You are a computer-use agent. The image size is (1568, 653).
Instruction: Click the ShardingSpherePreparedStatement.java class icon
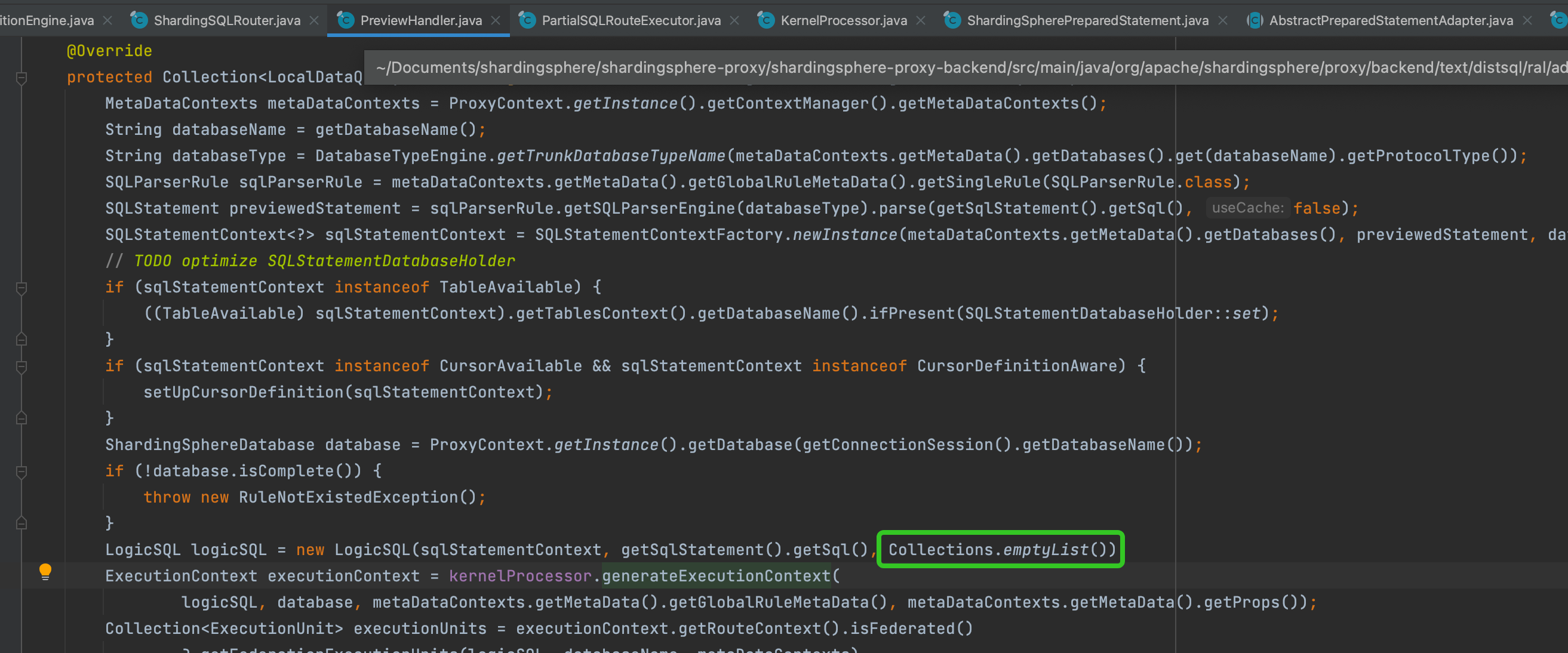[x=952, y=20]
